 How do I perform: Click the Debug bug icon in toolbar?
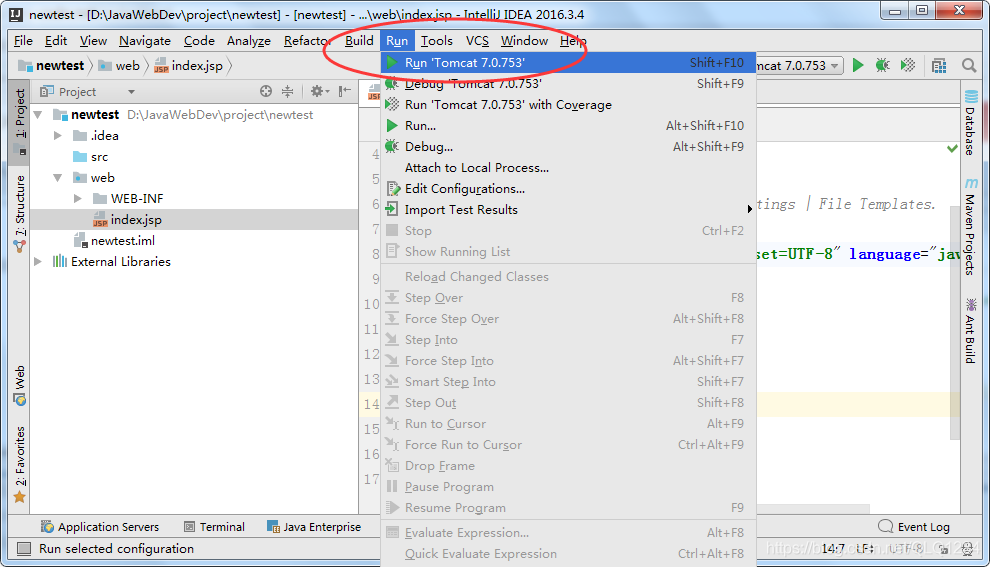[x=882, y=65]
